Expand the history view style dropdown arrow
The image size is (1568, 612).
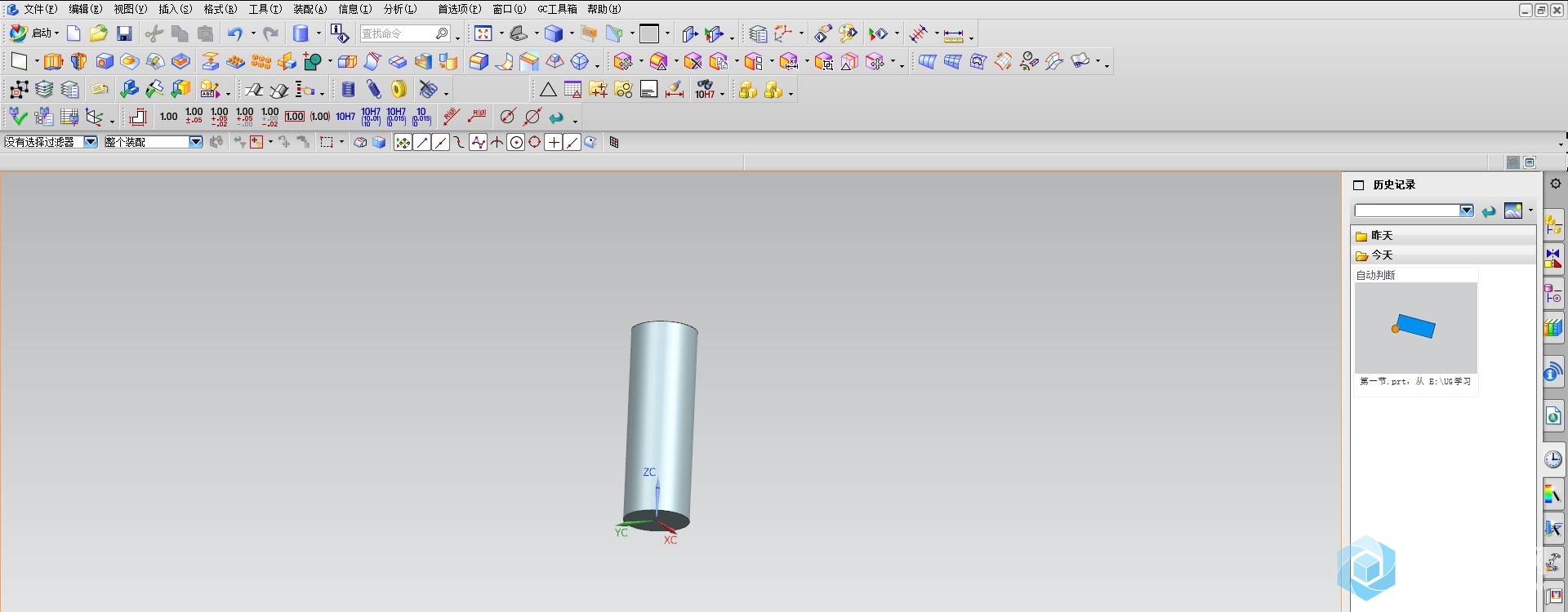[1530, 211]
